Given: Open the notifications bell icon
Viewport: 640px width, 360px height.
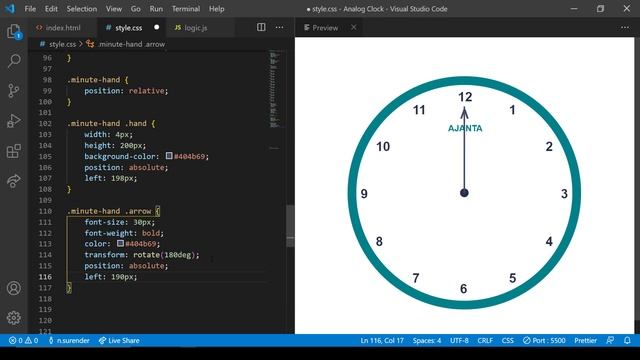Looking at the screenshot, I should (627, 340).
